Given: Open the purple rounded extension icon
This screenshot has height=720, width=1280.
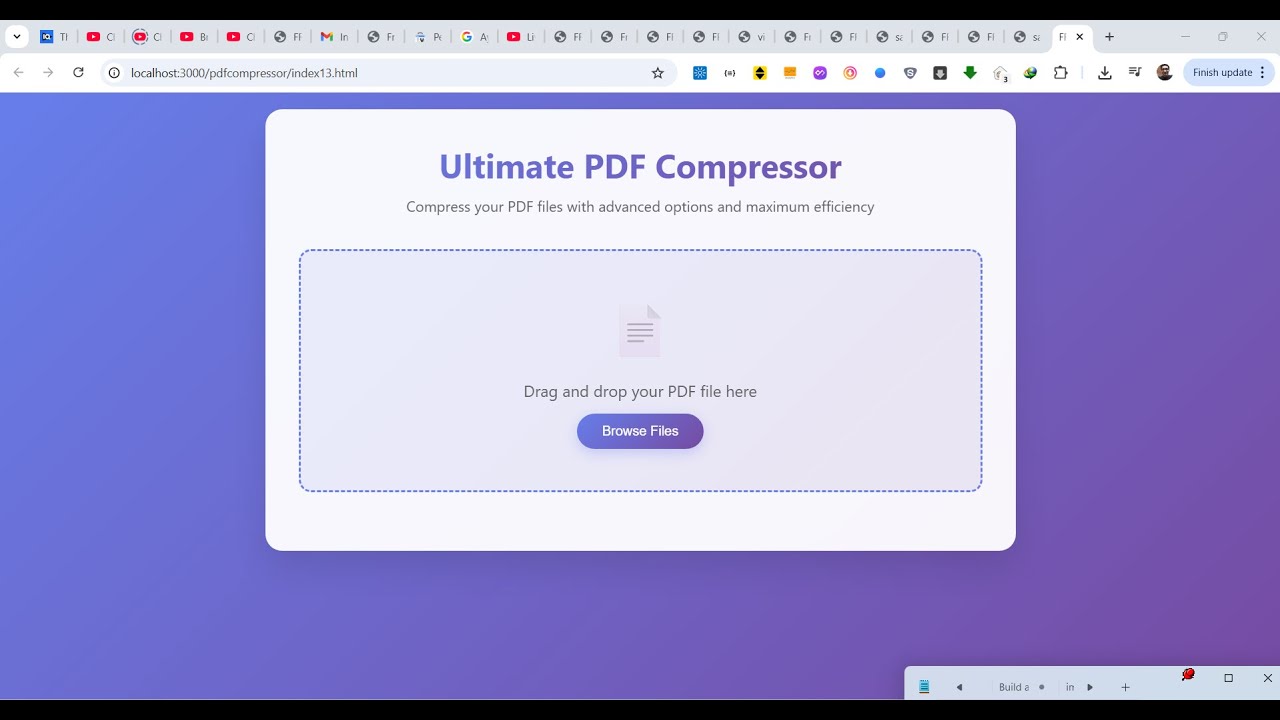Looking at the screenshot, I should coord(820,73).
